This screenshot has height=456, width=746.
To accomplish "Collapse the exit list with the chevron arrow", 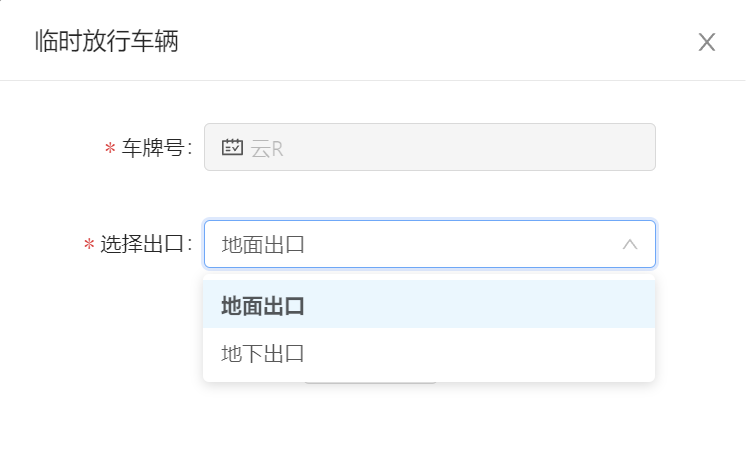I will coord(630,244).
